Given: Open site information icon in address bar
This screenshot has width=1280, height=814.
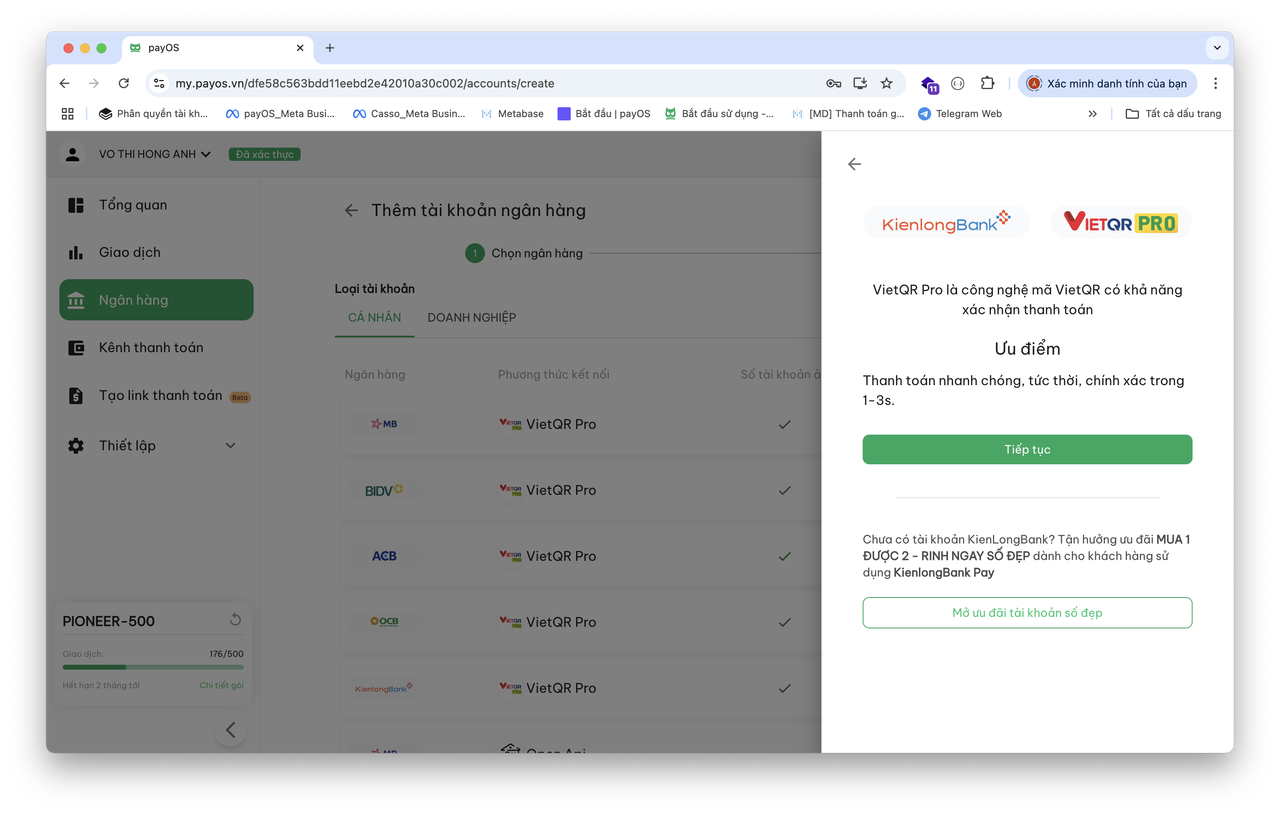Looking at the screenshot, I should point(159,83).
